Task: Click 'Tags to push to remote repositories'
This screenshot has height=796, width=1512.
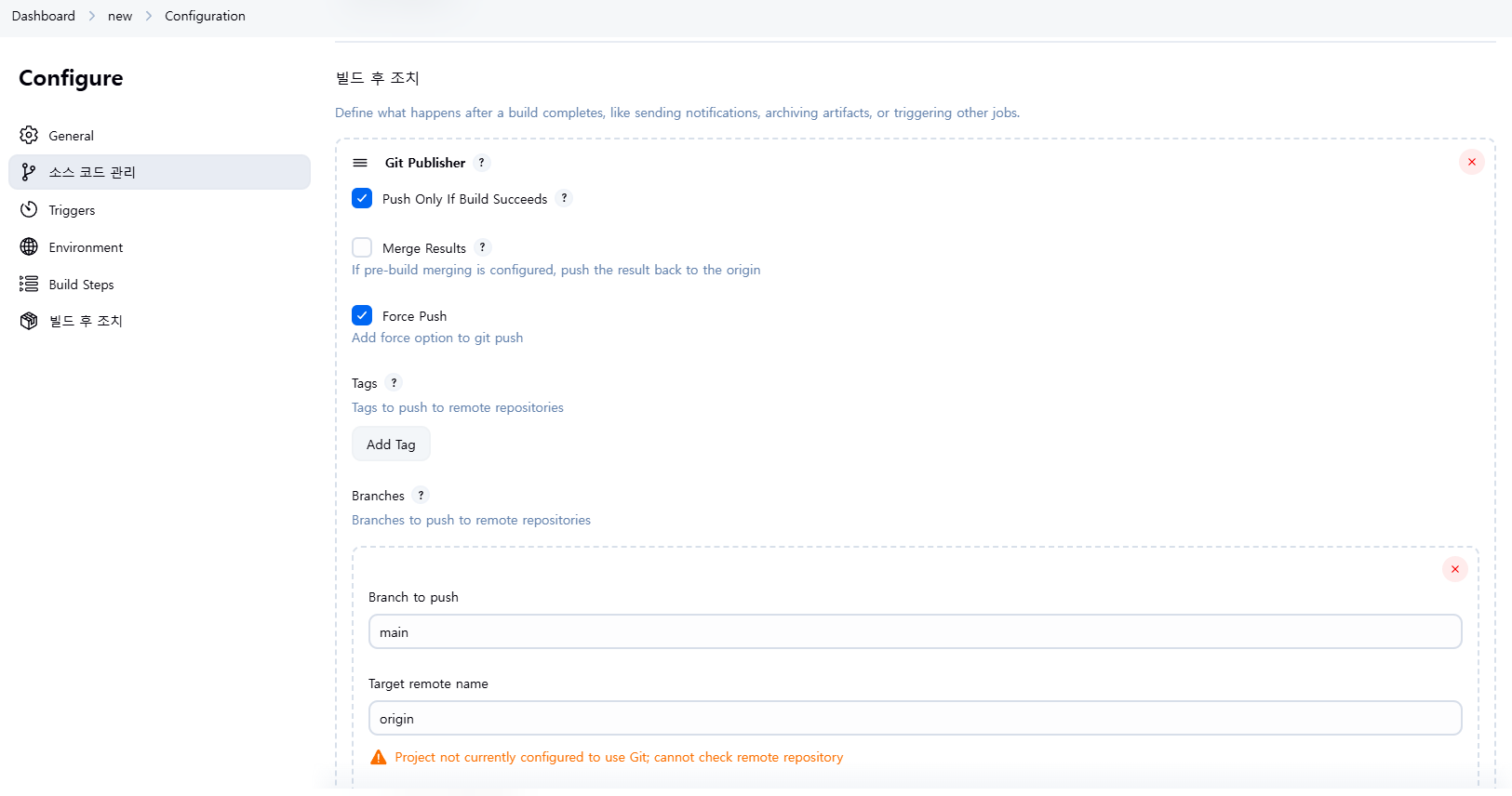Action: point(458,407)
